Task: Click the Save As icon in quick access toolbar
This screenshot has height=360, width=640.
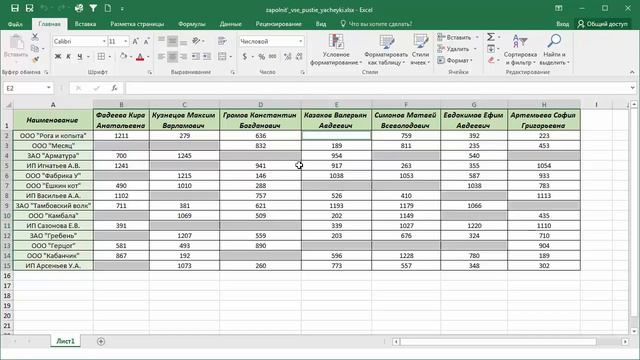Action: click(29, 8)
